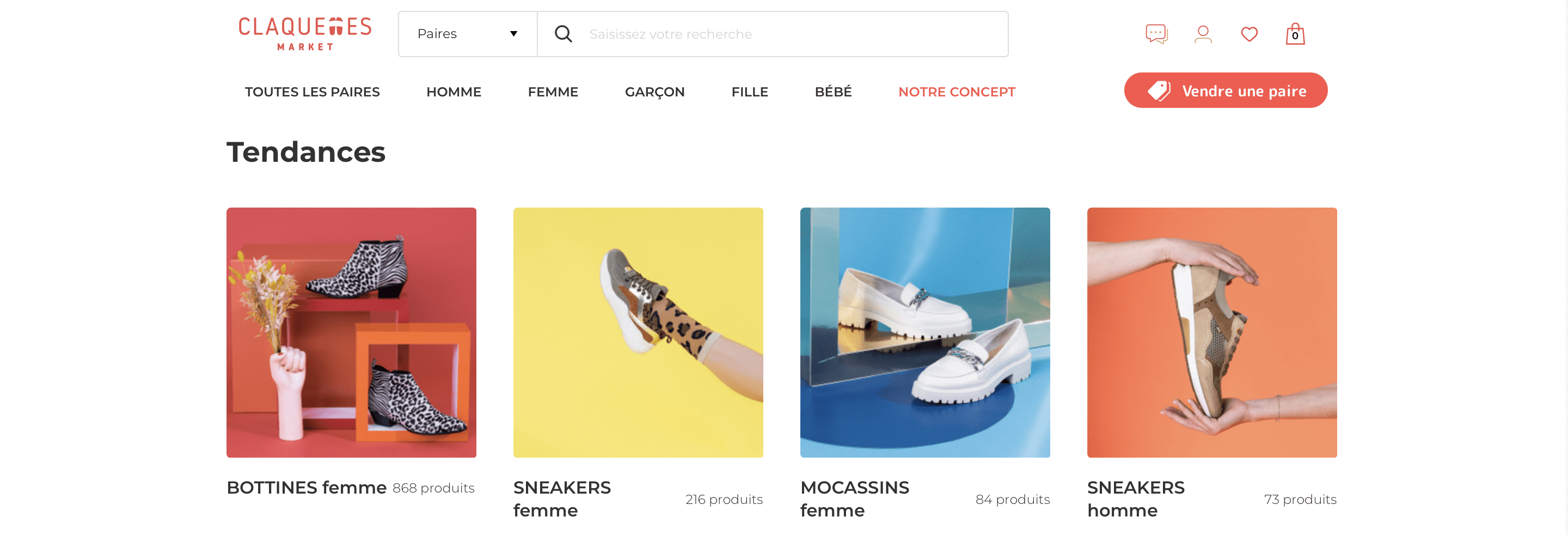
Task: Visit the NOTRE CONCEPT page
Action: (957, 92)
